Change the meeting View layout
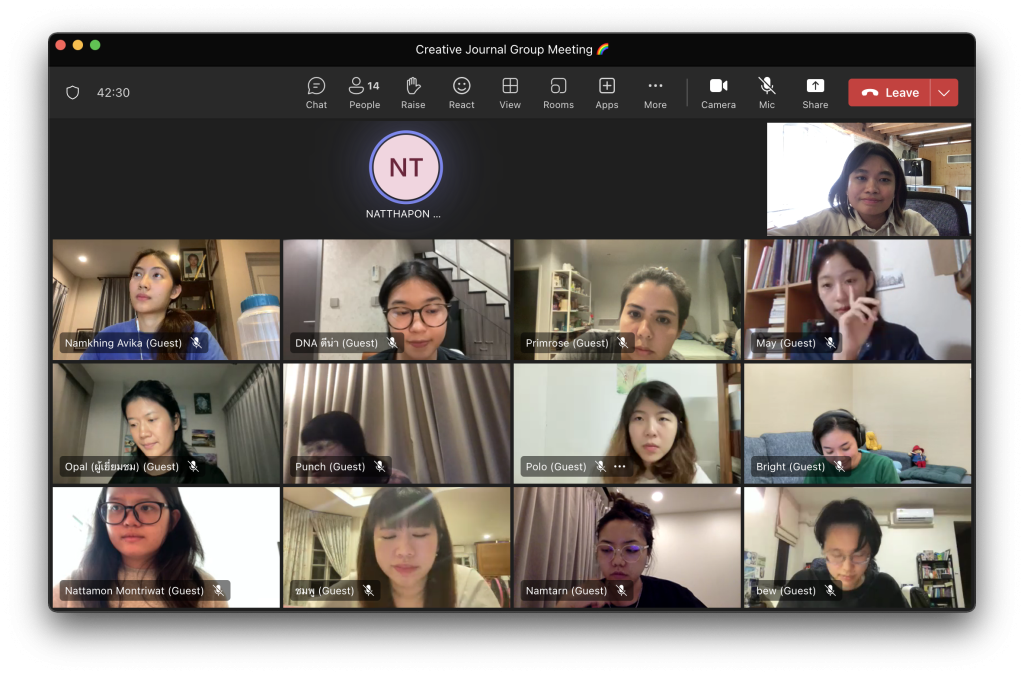 coord(510,93)
